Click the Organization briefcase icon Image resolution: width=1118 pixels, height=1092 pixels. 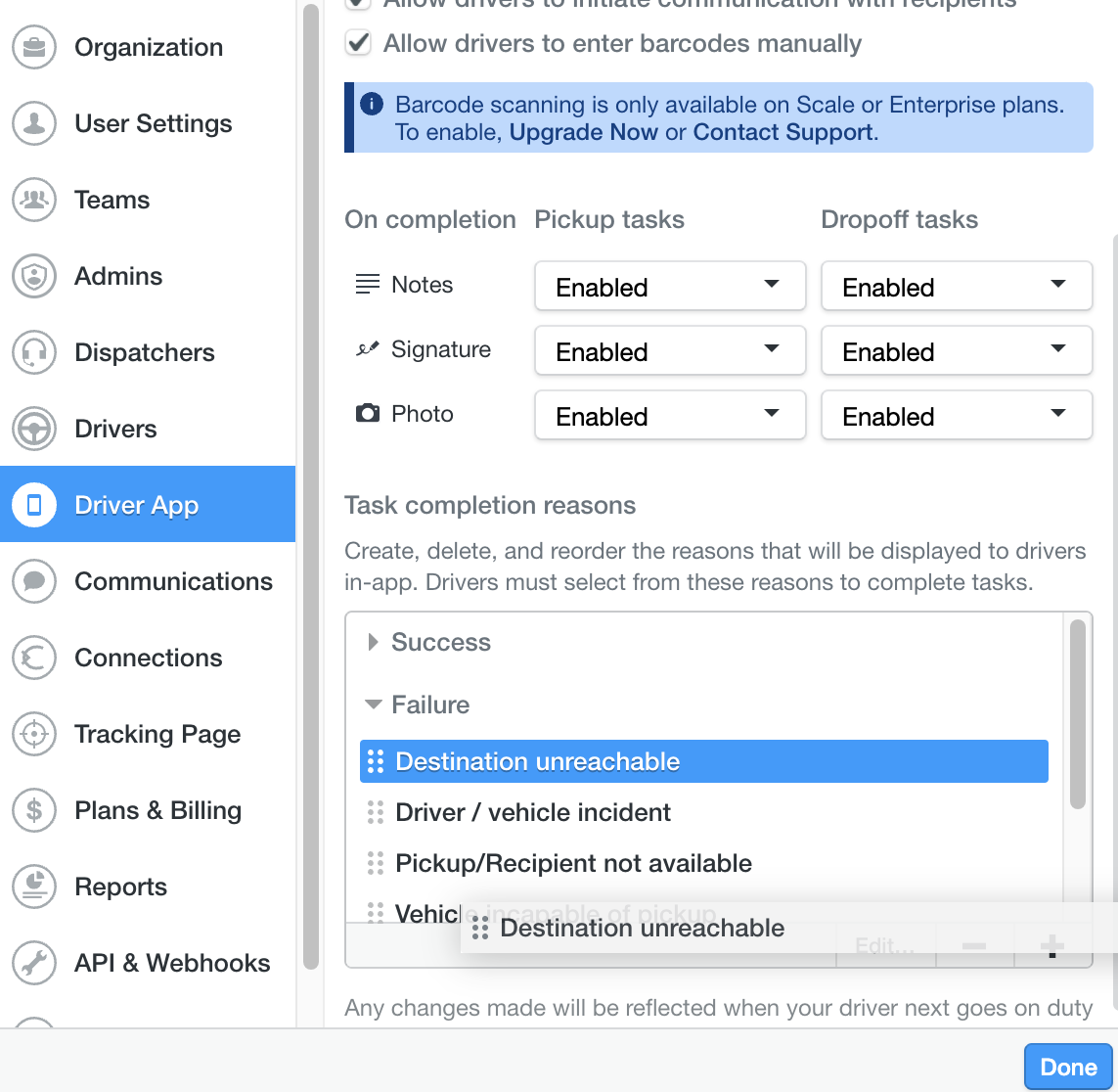[33, 47]
